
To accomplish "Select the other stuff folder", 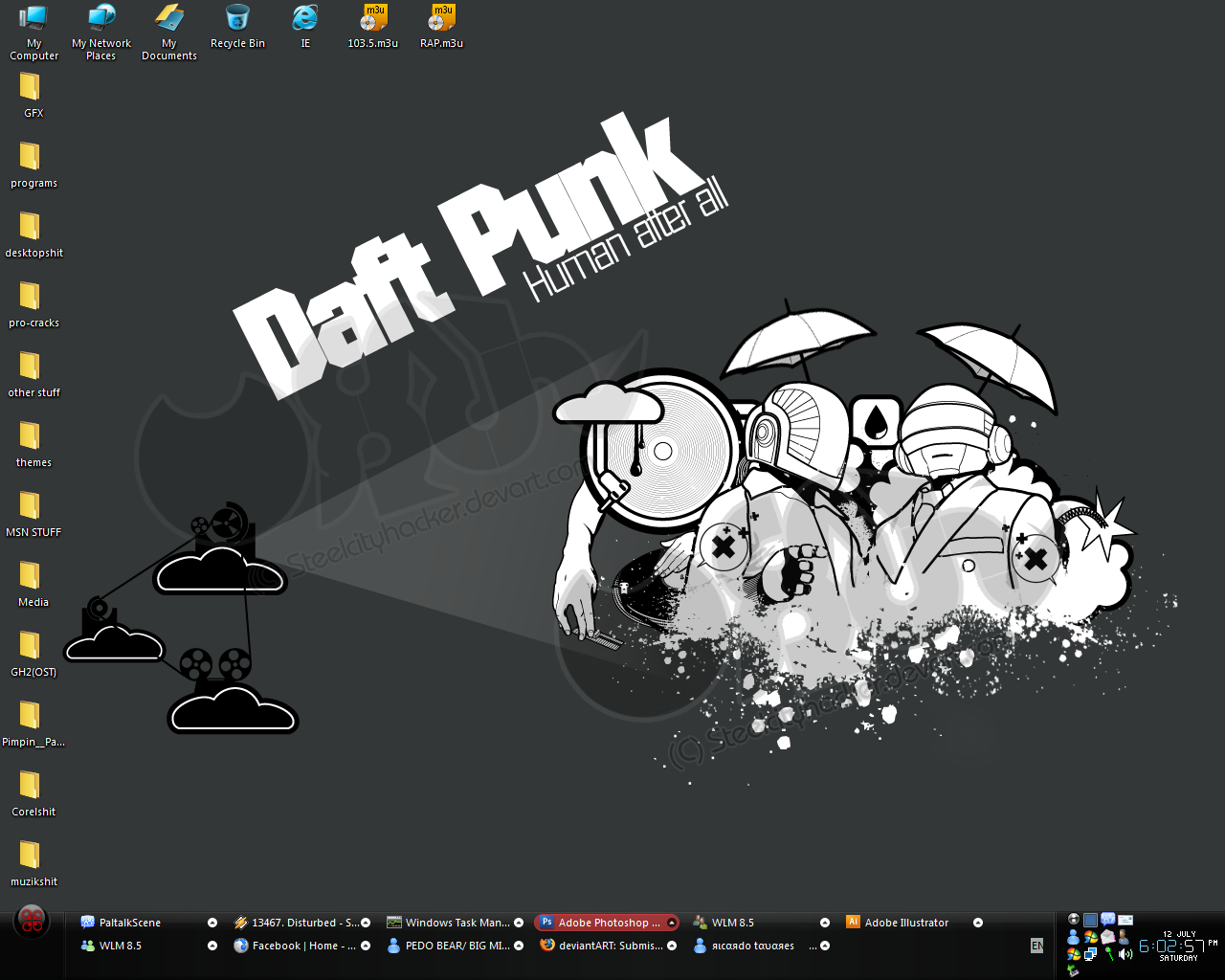I will pos(33,375).
